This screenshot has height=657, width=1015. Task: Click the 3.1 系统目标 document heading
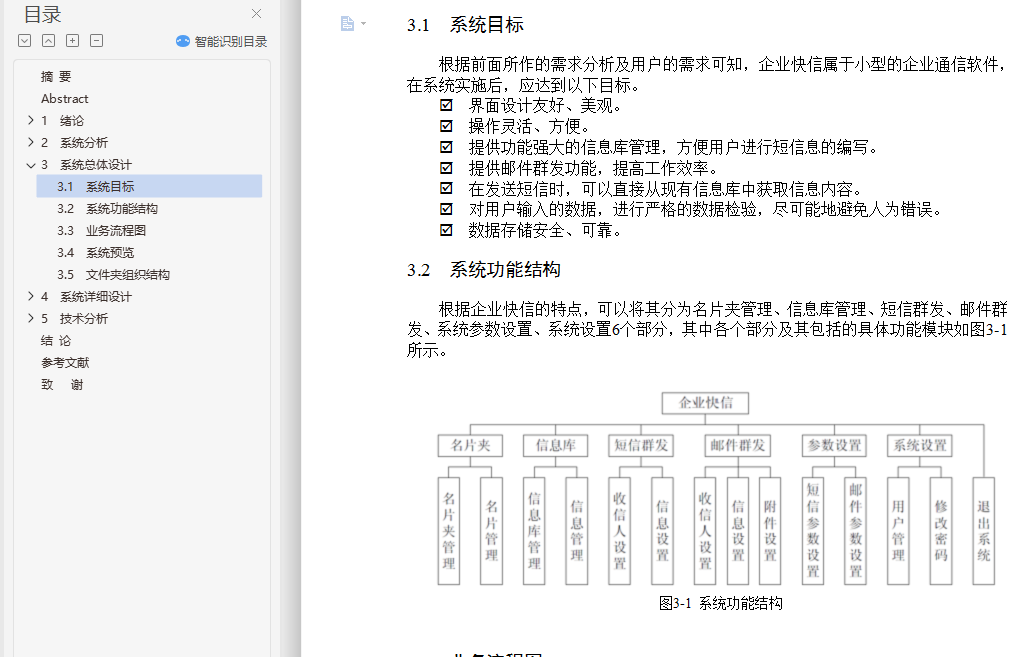coord(465,25)
